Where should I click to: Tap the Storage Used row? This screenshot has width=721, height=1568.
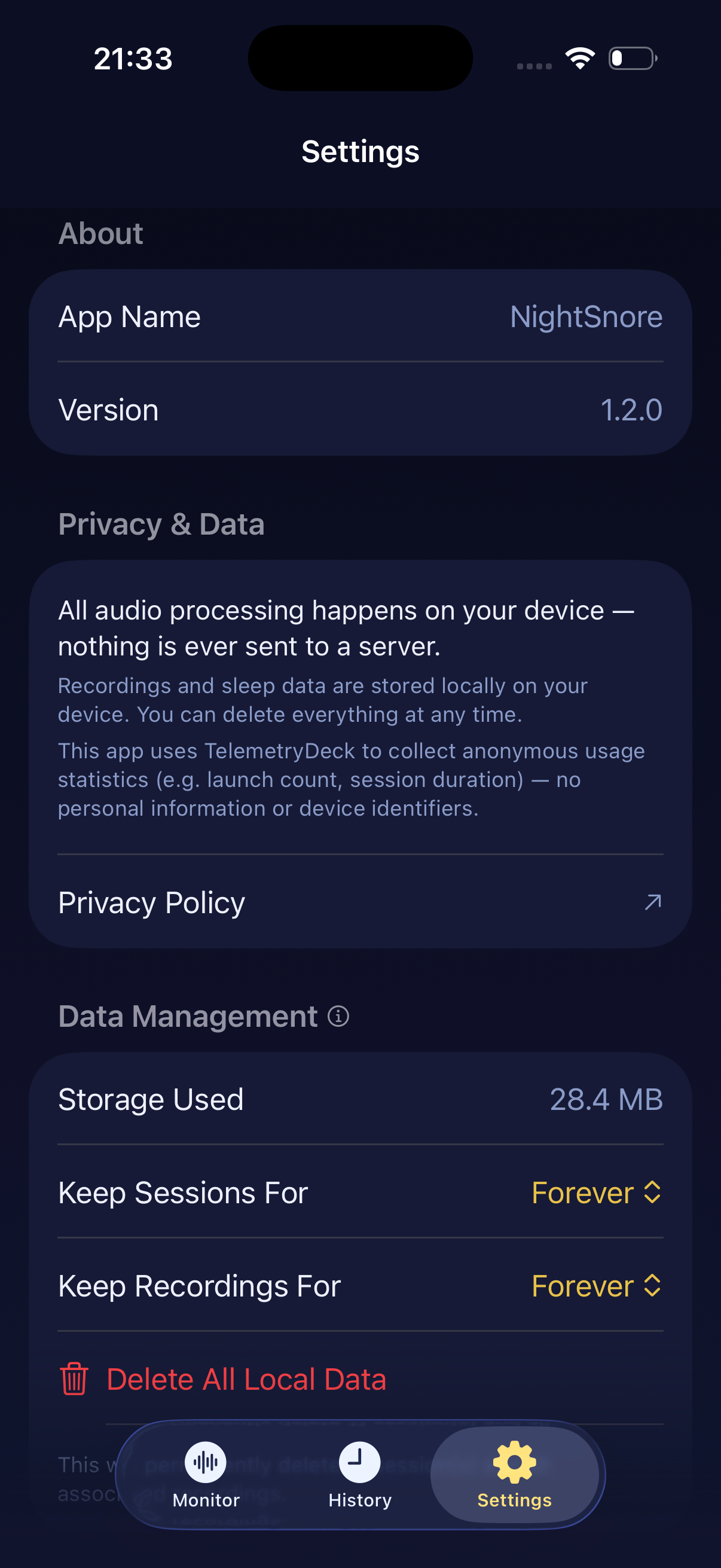(360, 1099)
